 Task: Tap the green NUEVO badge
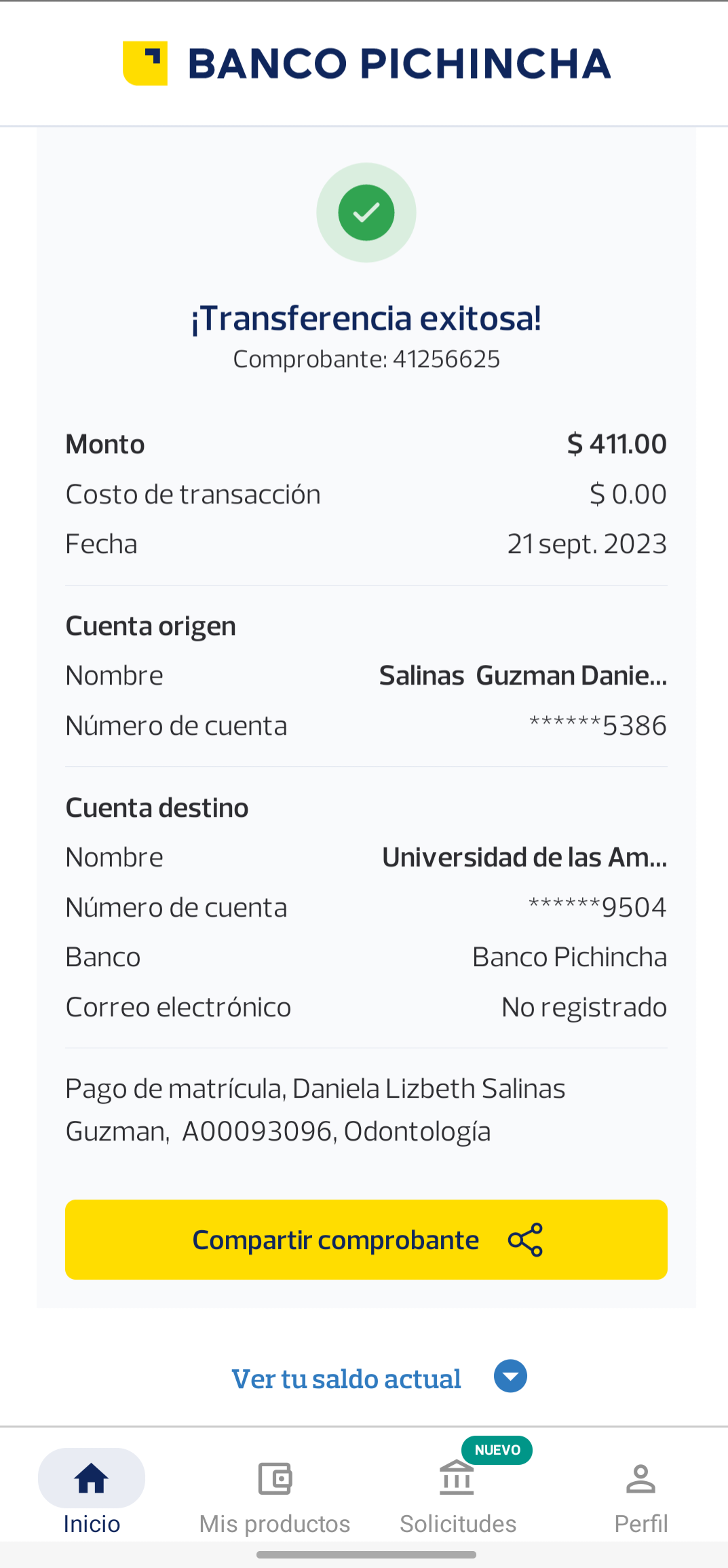pyautogui.click(x=497, y=1450)
